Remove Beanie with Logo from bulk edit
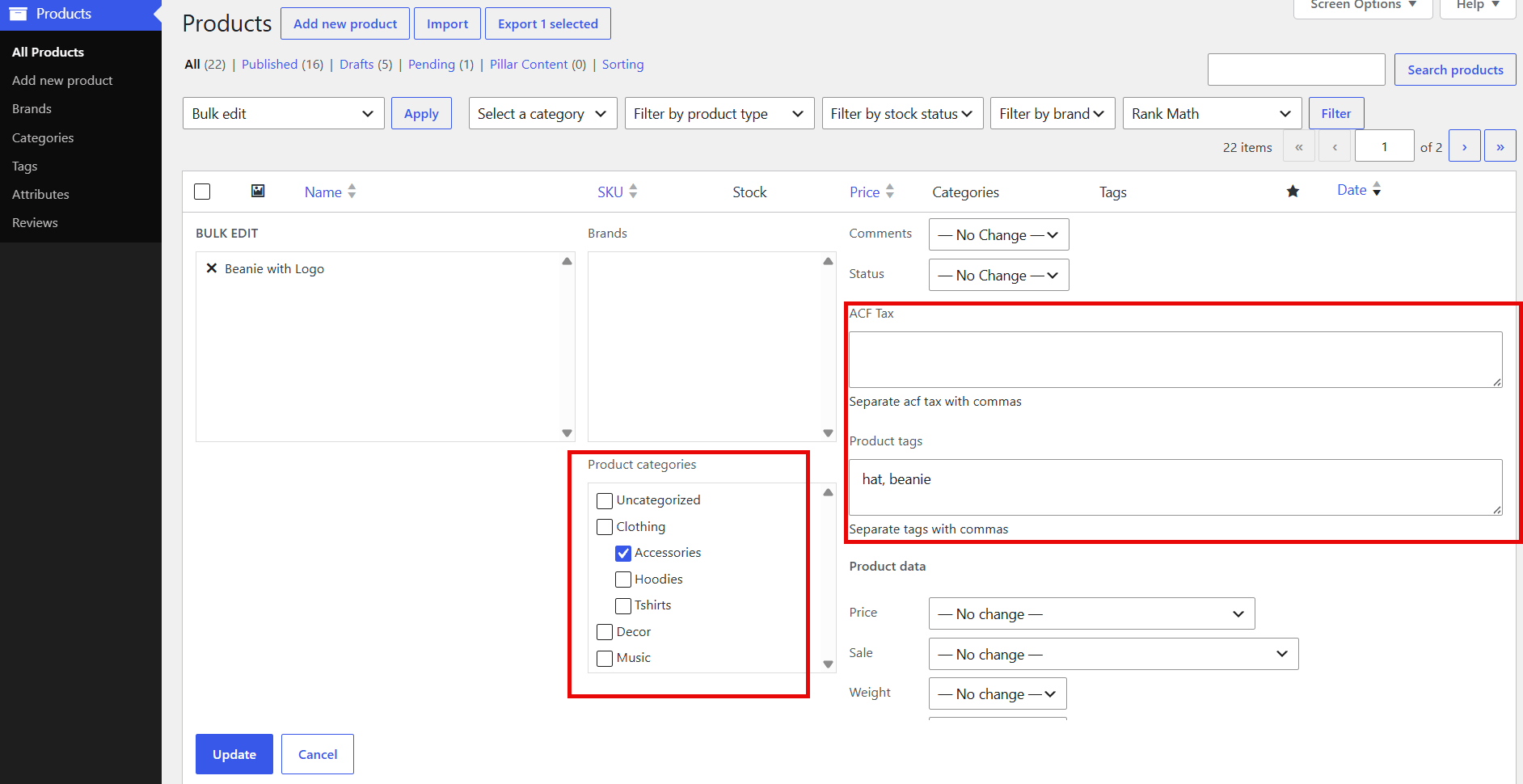This screenshot has width=1523, height=784. (x=212, y=268)
